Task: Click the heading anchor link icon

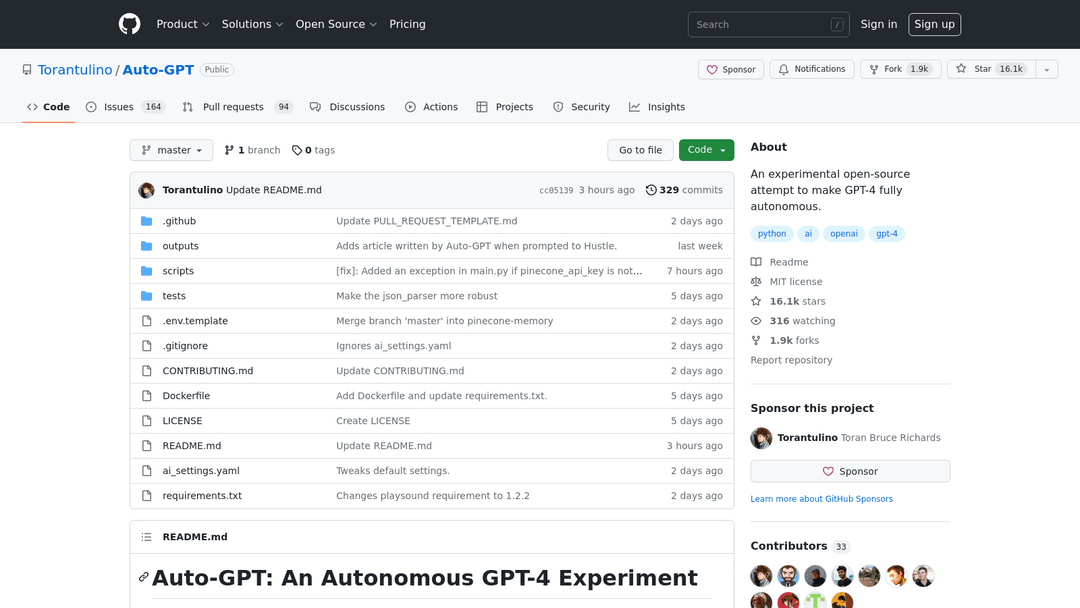Action: click(x=143, y=577)
